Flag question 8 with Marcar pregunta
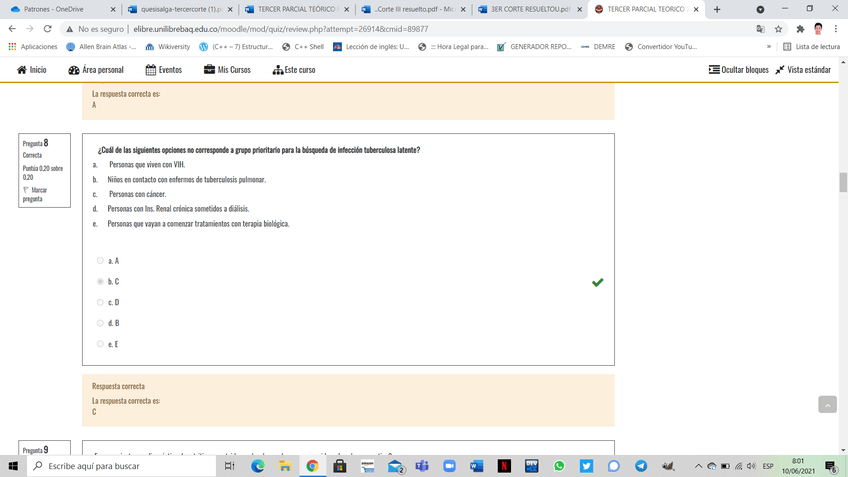This screenshot has height=477, width=848. click(35, 194)
